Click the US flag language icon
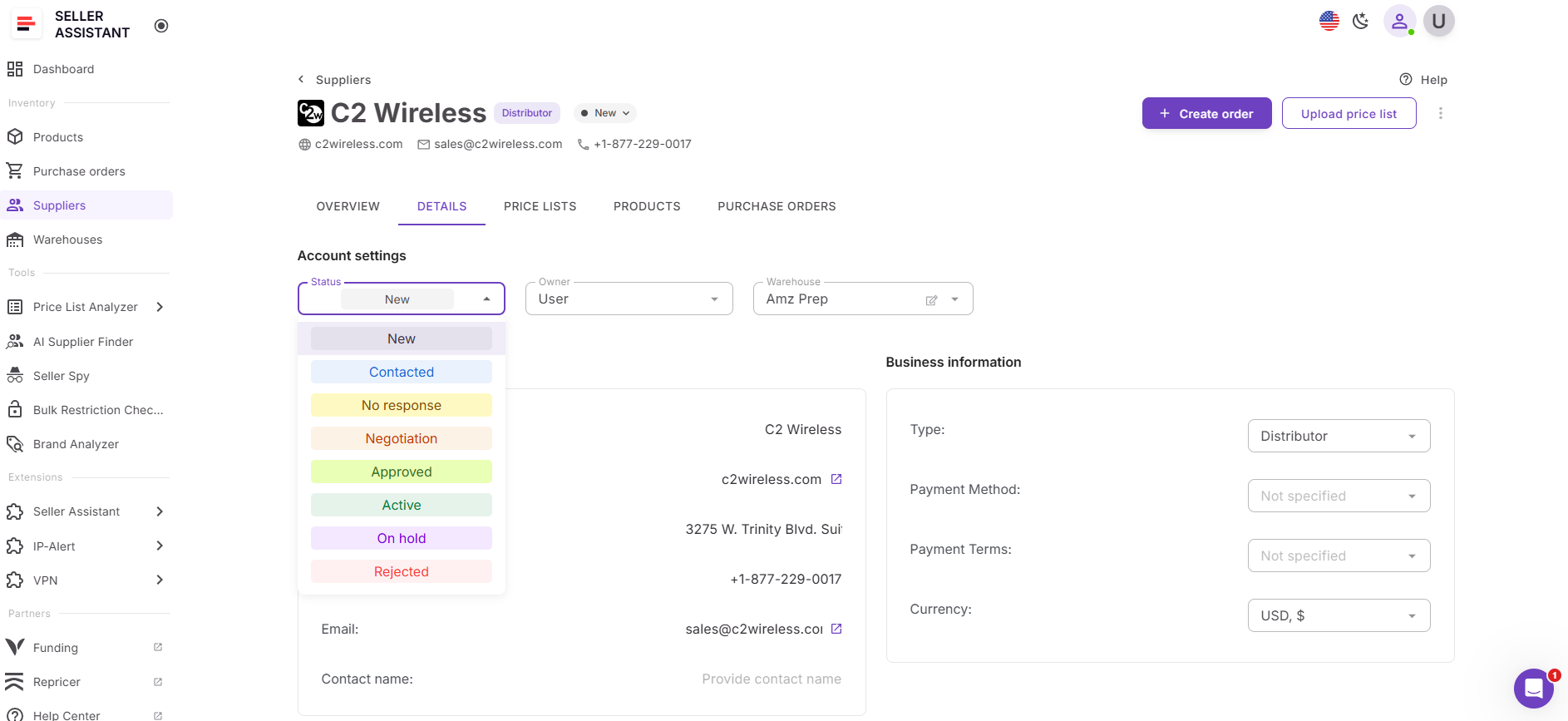This screenshot has height=721, width=1568. (1329, 21)
